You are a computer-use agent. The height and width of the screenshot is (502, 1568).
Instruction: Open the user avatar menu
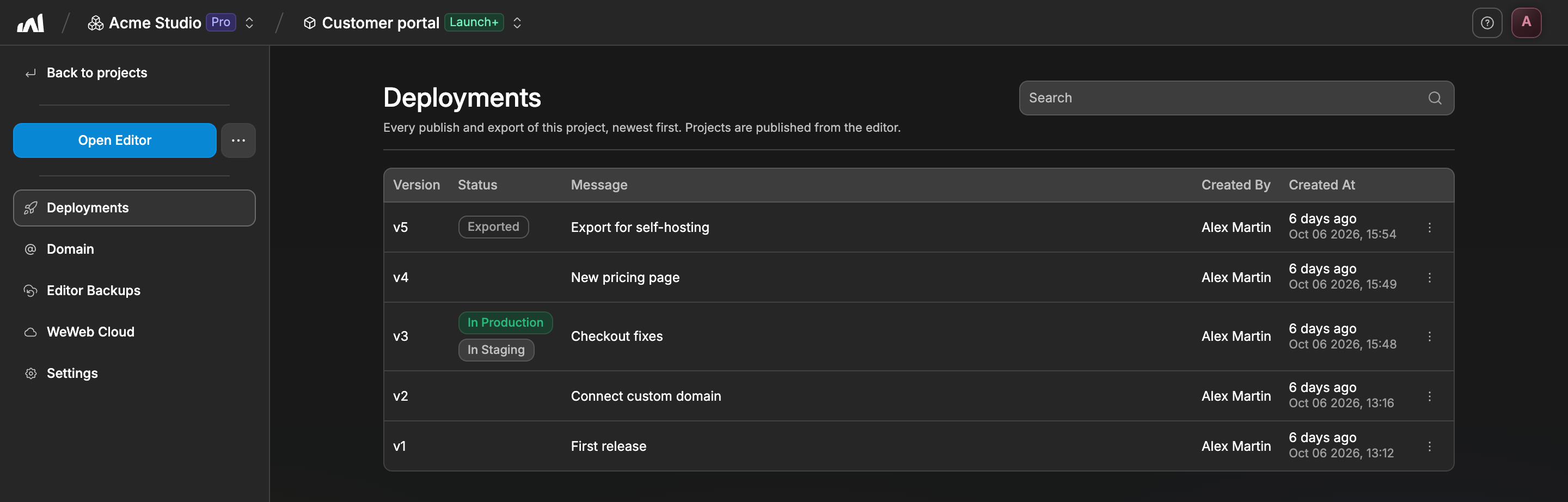pyautogui.click(x=1526, y=23)
